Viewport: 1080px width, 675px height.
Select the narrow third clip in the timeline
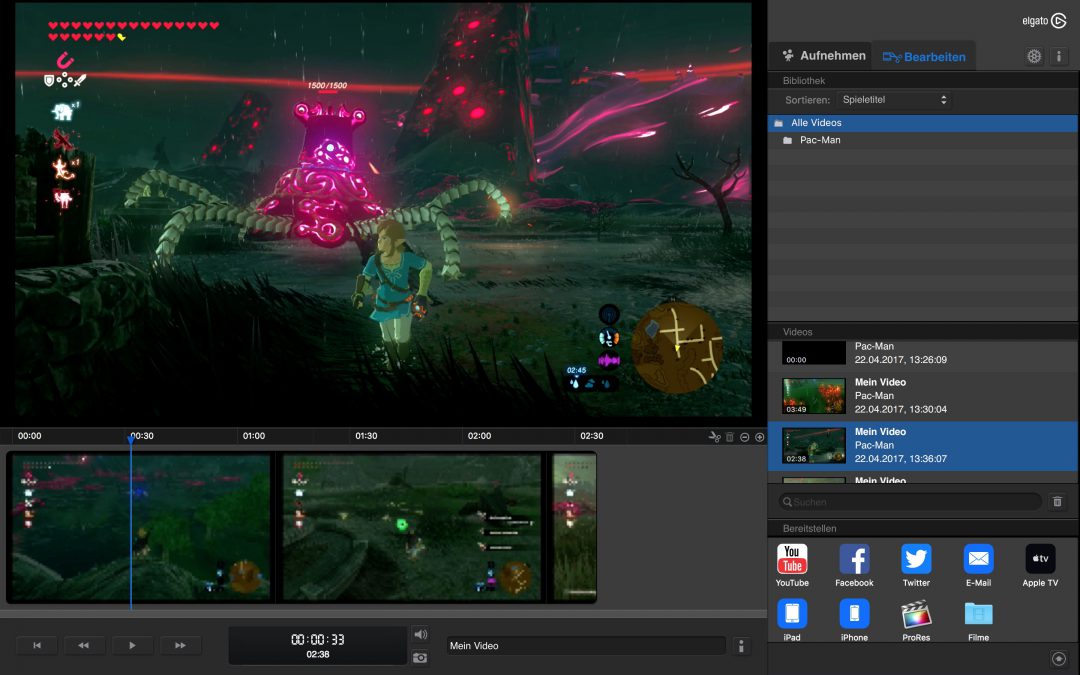tap(574, 528)
